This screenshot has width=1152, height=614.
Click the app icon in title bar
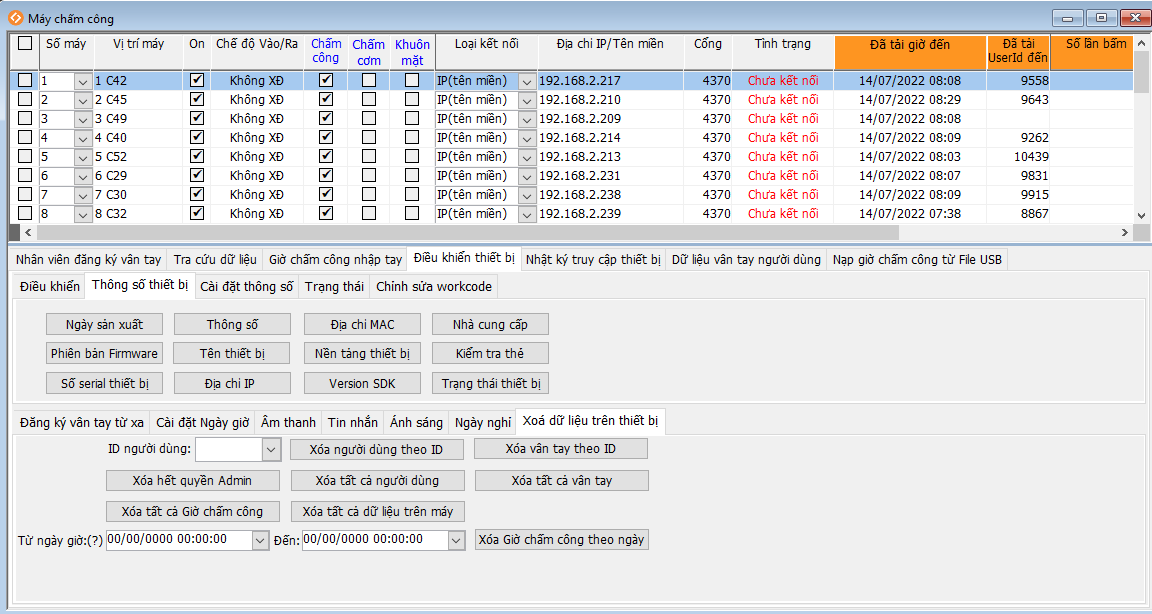click(15, 18)
